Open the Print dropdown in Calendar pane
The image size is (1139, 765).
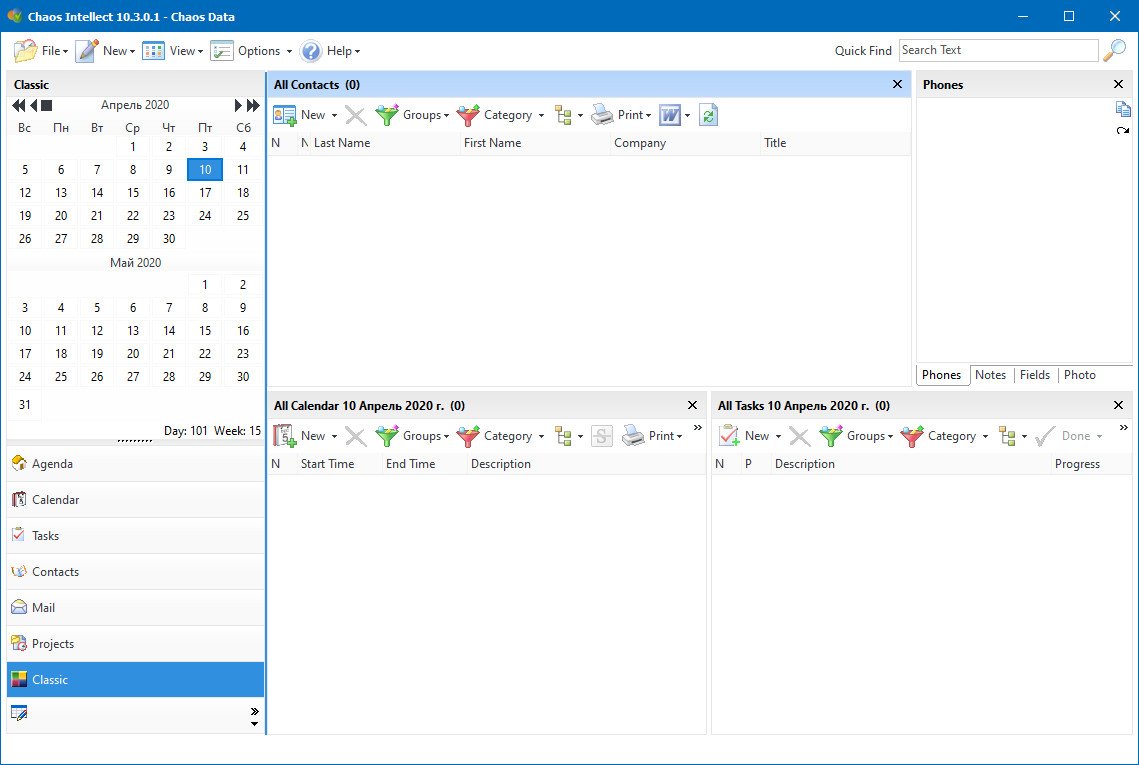point(652,436)
